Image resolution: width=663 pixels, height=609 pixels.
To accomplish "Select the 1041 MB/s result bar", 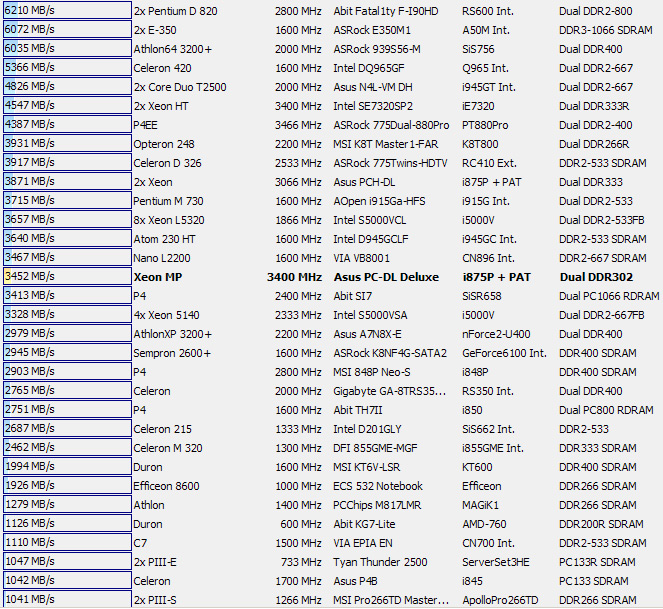I will click(x=66, y=600).
